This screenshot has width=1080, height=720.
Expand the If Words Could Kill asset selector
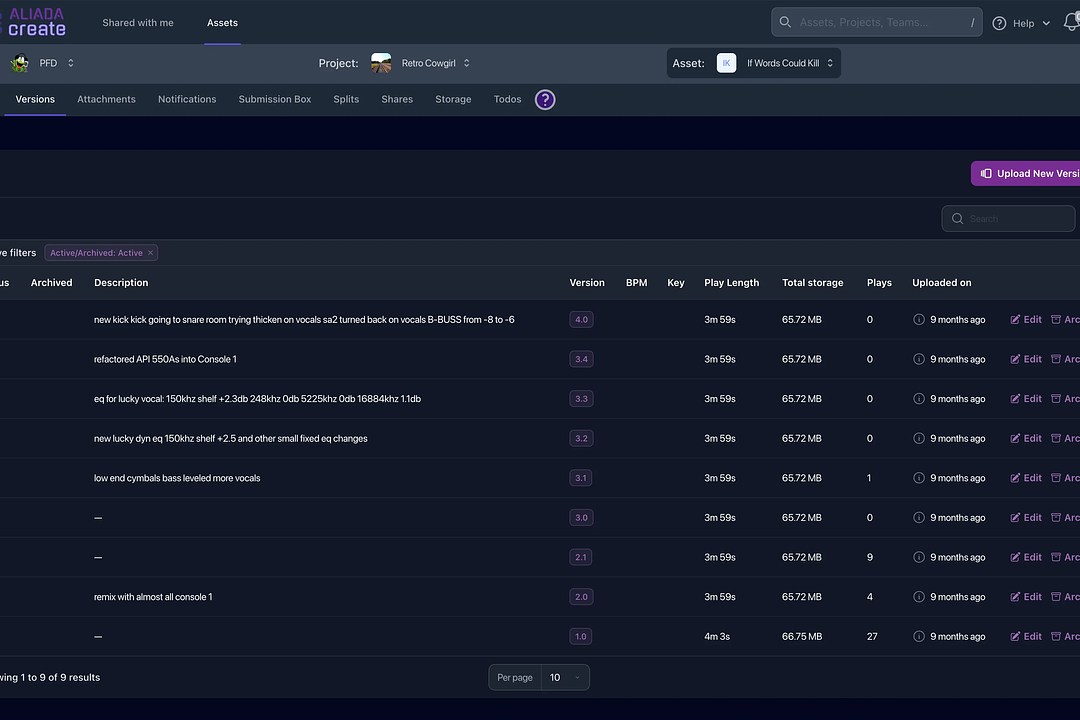(829, 63)
